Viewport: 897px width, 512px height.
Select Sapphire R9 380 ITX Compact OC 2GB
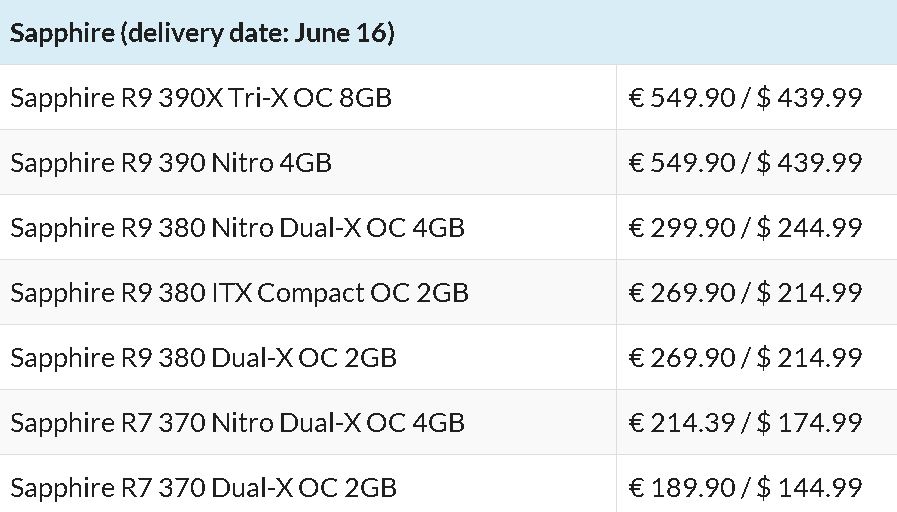(x=240, y=293)
